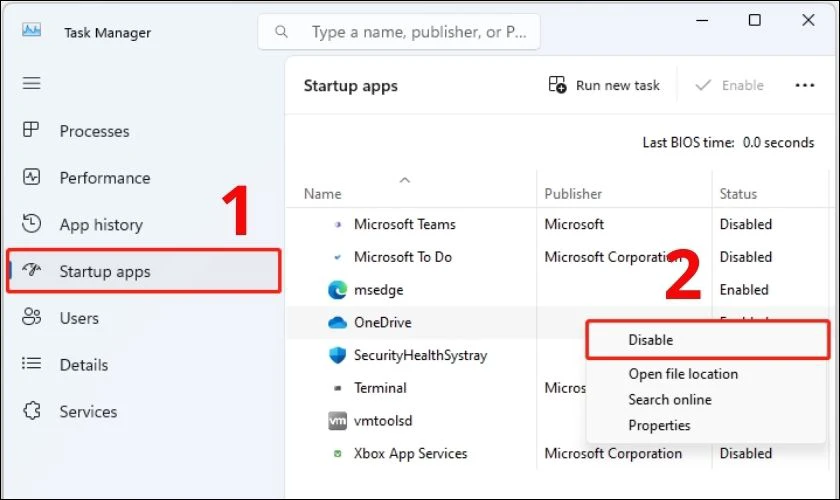840x500 pixels.
Task: Select the msedge row name
Action: [379, 290]
